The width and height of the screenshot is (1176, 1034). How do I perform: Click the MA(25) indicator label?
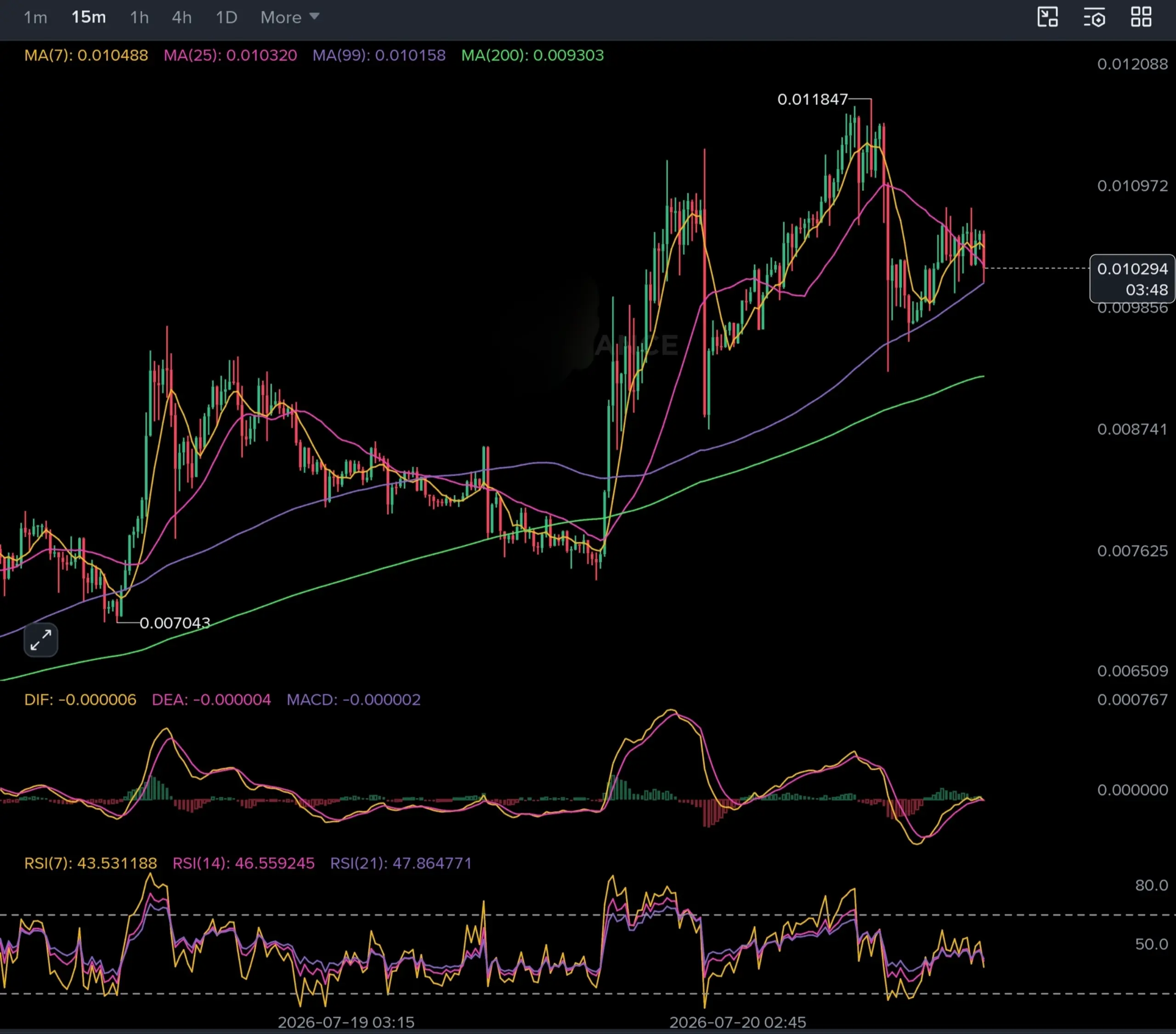click(x=230, y=55)
